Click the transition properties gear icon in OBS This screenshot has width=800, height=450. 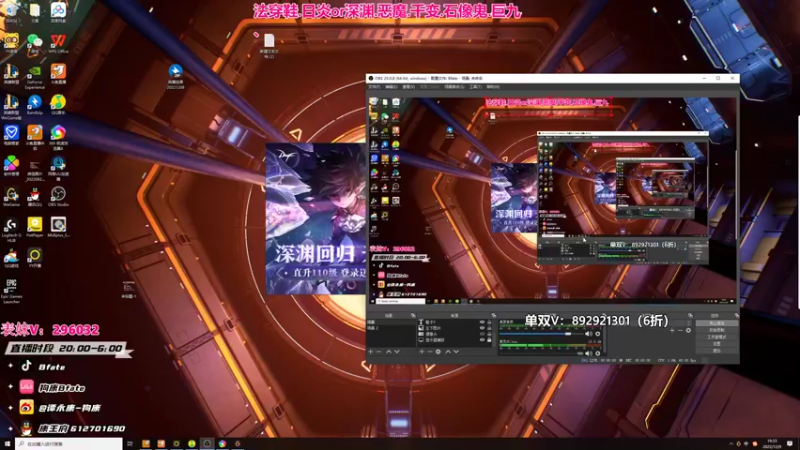(688, 330)
